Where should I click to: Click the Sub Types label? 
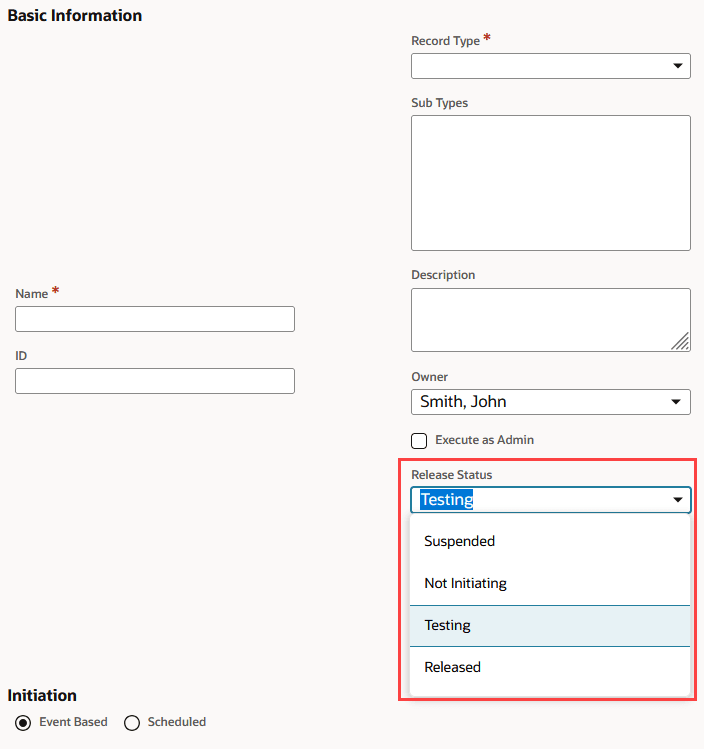coord(439,103)
